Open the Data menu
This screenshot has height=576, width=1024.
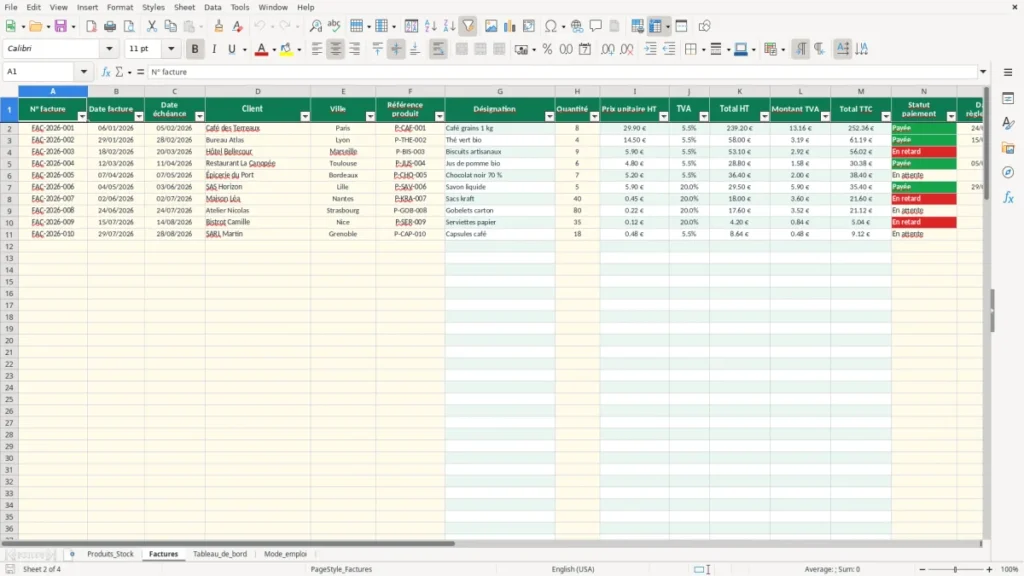coord(213,7)
